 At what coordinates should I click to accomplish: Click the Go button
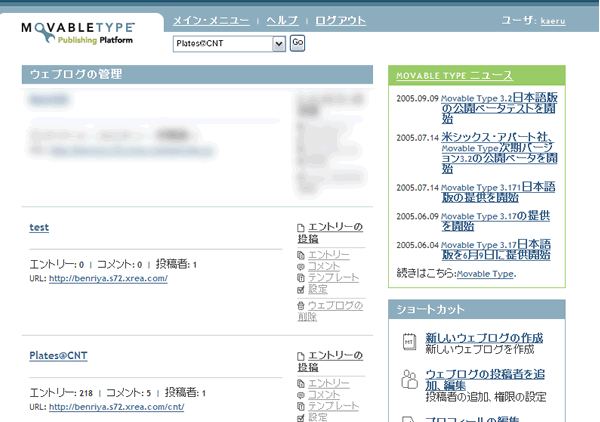coord(297,43)
